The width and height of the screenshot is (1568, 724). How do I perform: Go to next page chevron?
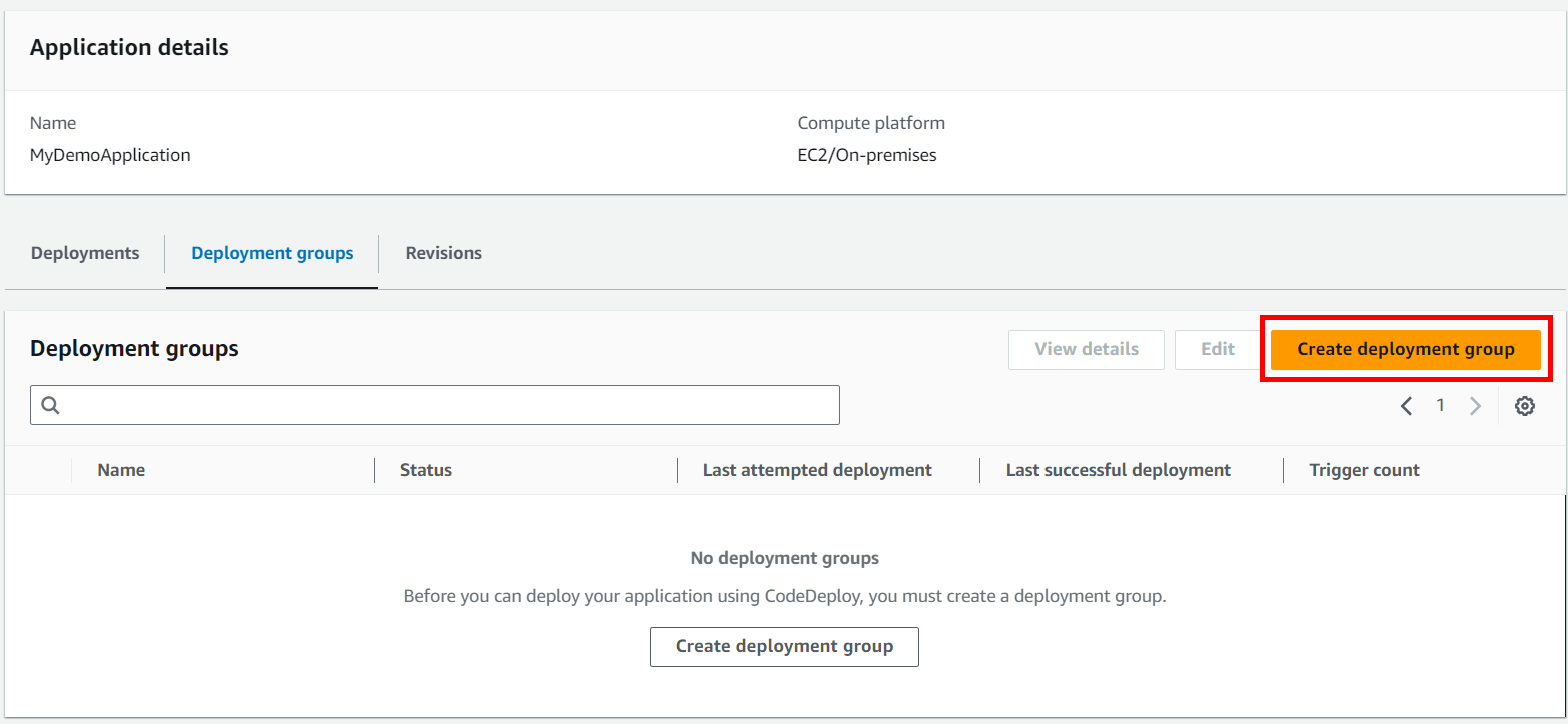[x=1475, y=406]
